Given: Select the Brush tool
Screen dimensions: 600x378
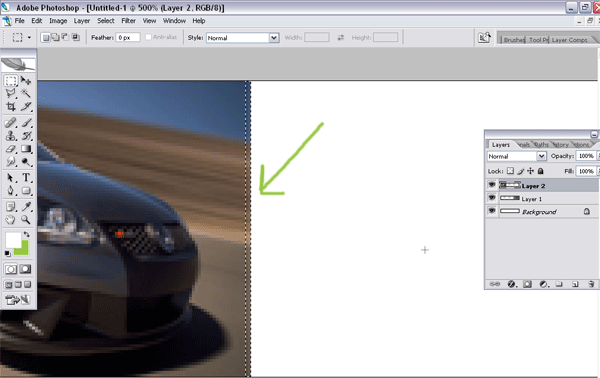Looking at the screenshot, I should coord(26,123).
